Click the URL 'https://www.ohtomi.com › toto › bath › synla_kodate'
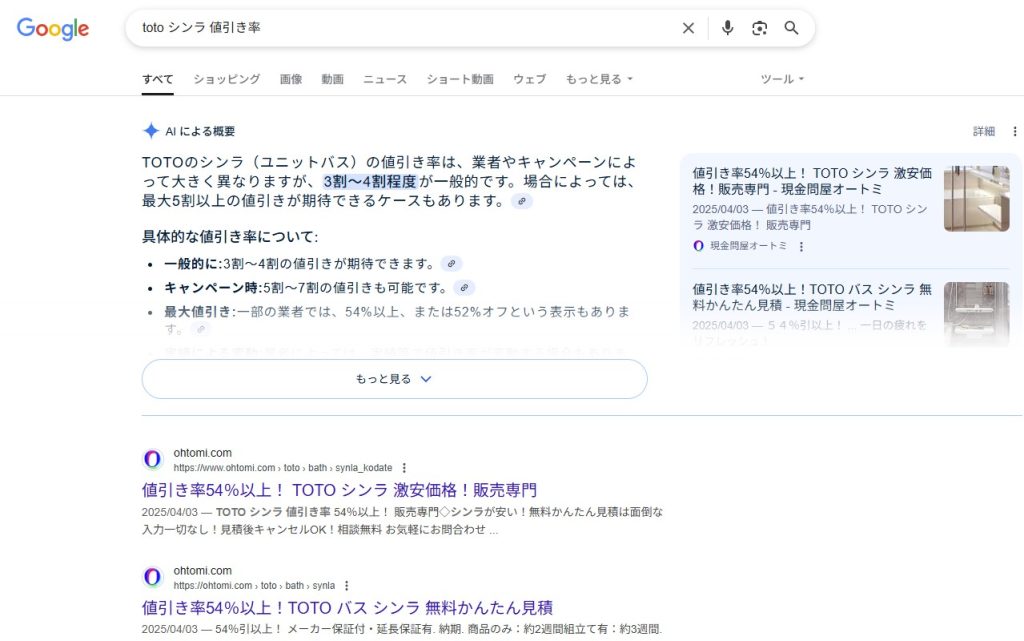Viewport: 1024px width, 641px height. 283,468
